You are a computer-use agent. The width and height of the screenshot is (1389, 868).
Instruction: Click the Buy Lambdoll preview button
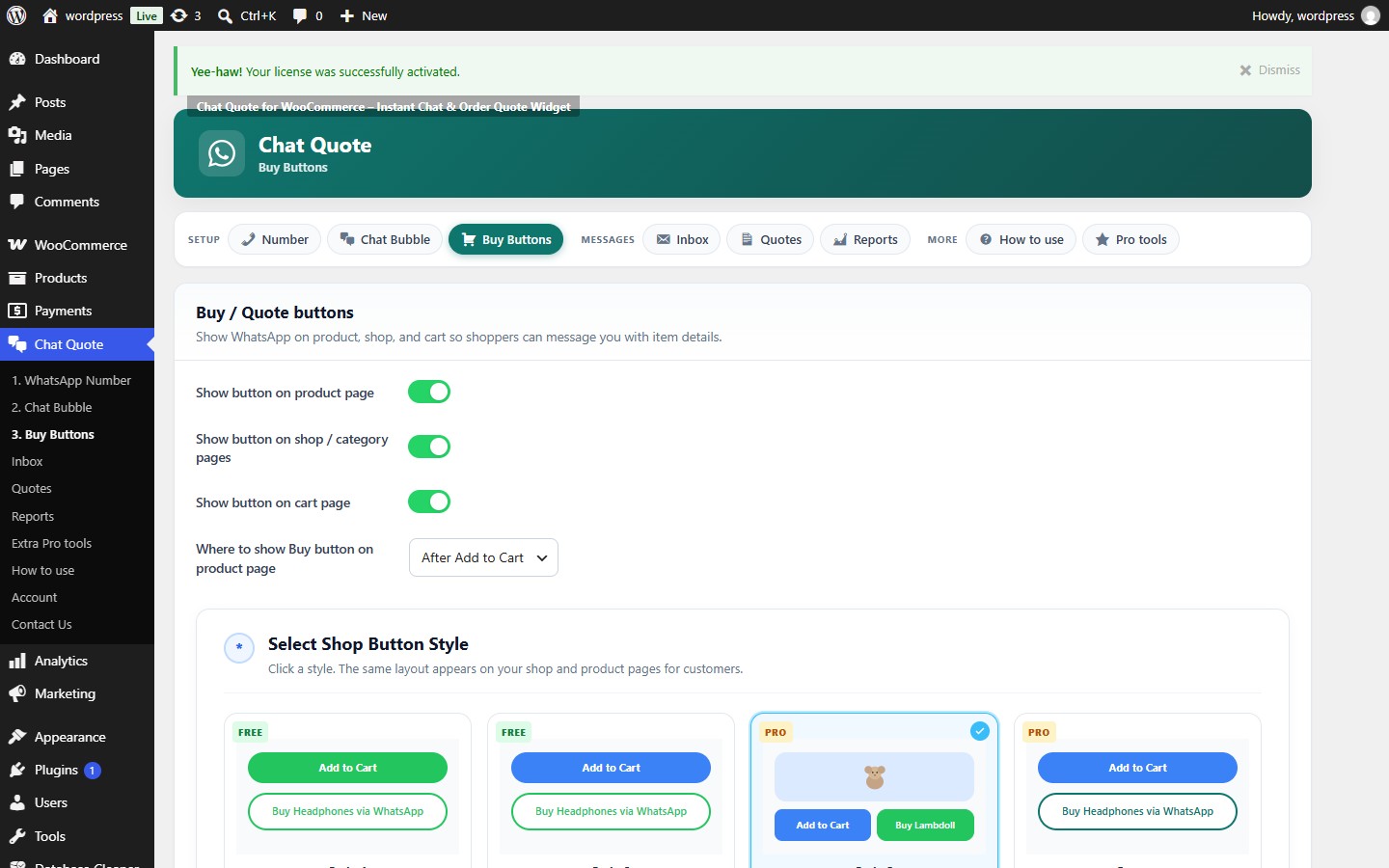click(x=925, y=825)
